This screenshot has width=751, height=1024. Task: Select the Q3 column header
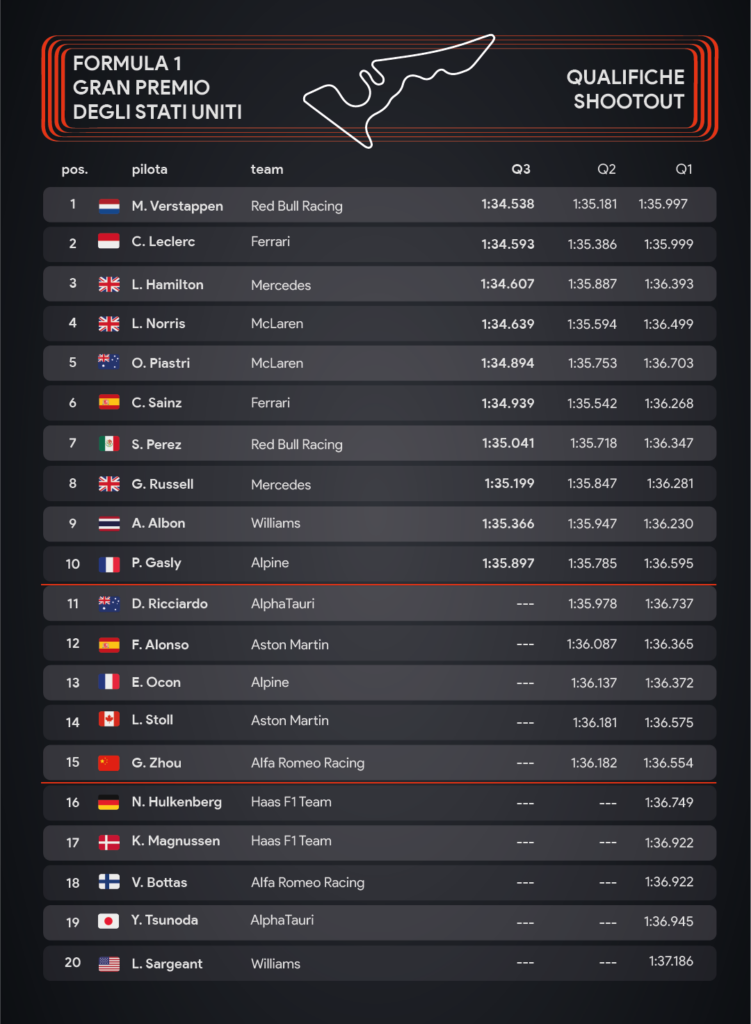[x=520, y=169]
